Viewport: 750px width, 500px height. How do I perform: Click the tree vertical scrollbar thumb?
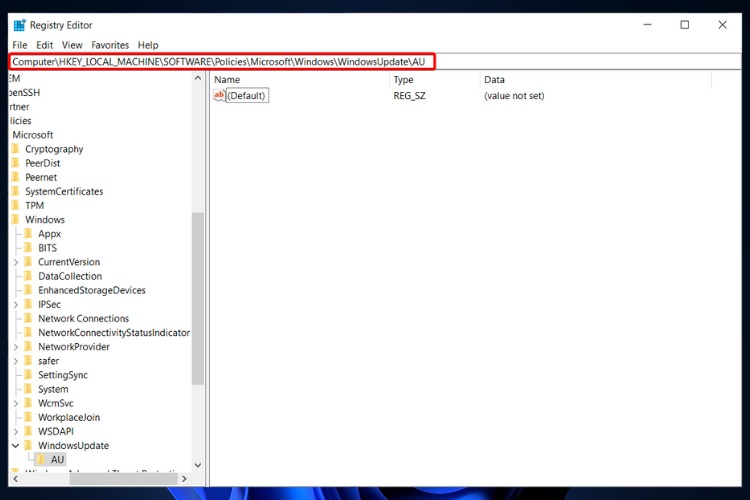[198, 299]
